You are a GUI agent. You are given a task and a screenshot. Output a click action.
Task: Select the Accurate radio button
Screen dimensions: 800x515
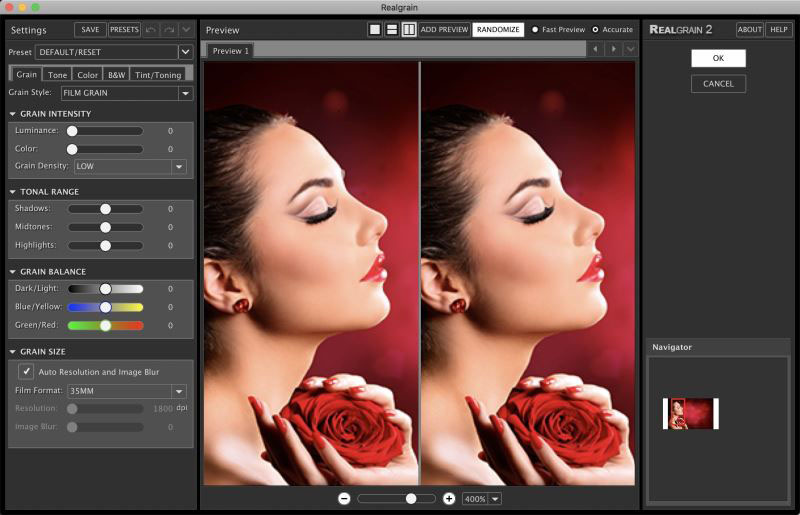click(x=595, y=30)
